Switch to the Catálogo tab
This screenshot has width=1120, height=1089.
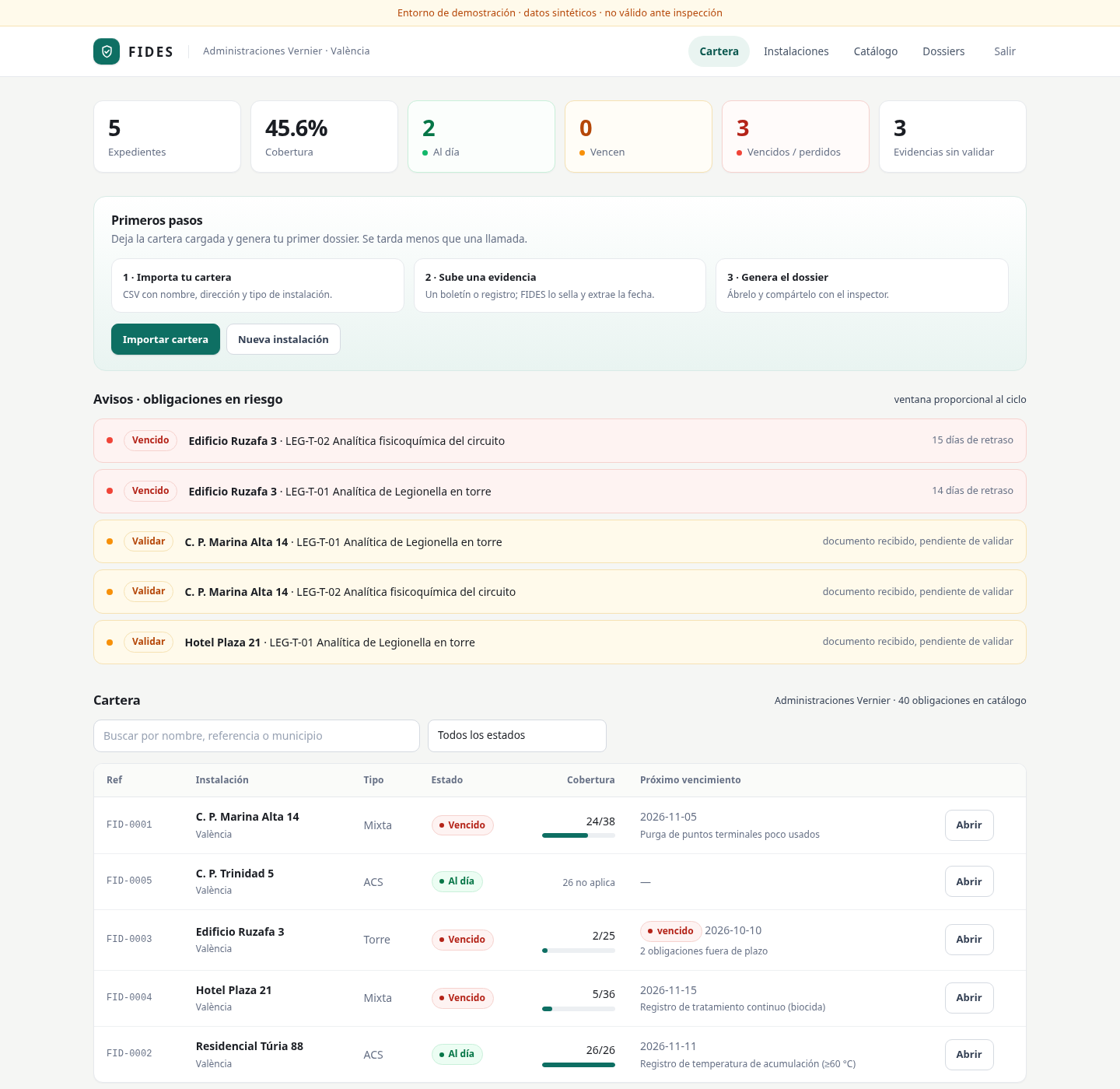pos(875,51)
